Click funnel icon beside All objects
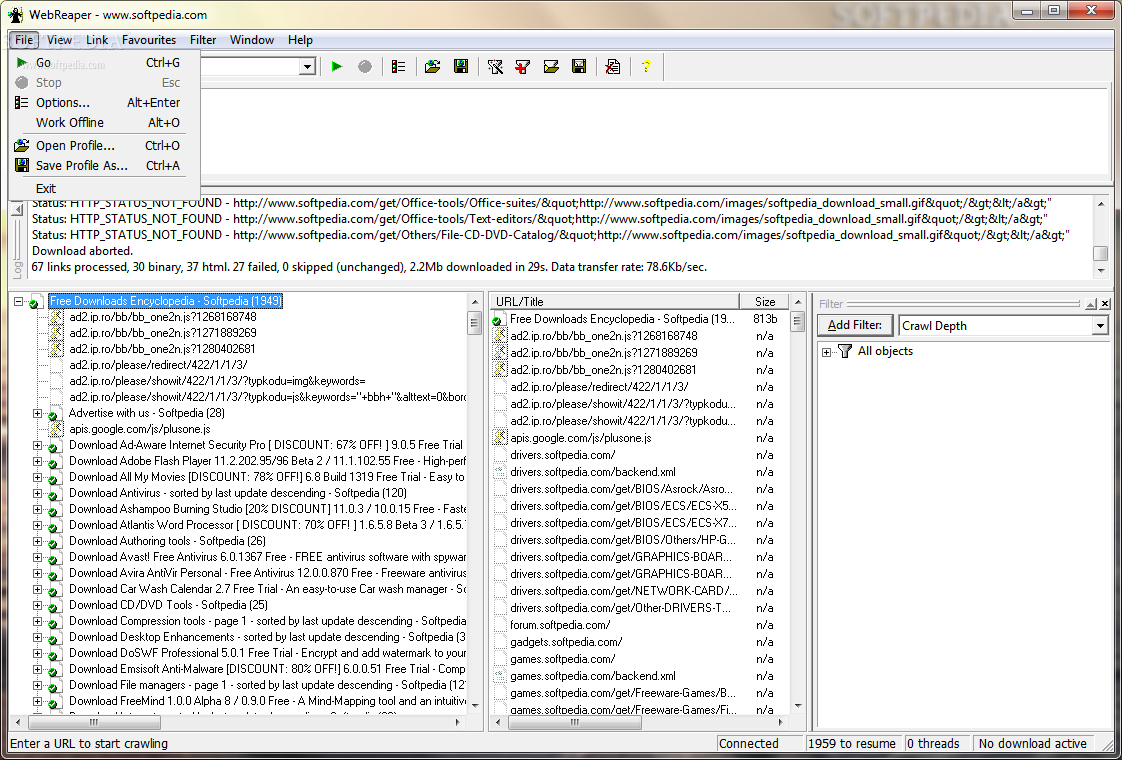This screenshot has height=760, width=1122. pos(845,351)
